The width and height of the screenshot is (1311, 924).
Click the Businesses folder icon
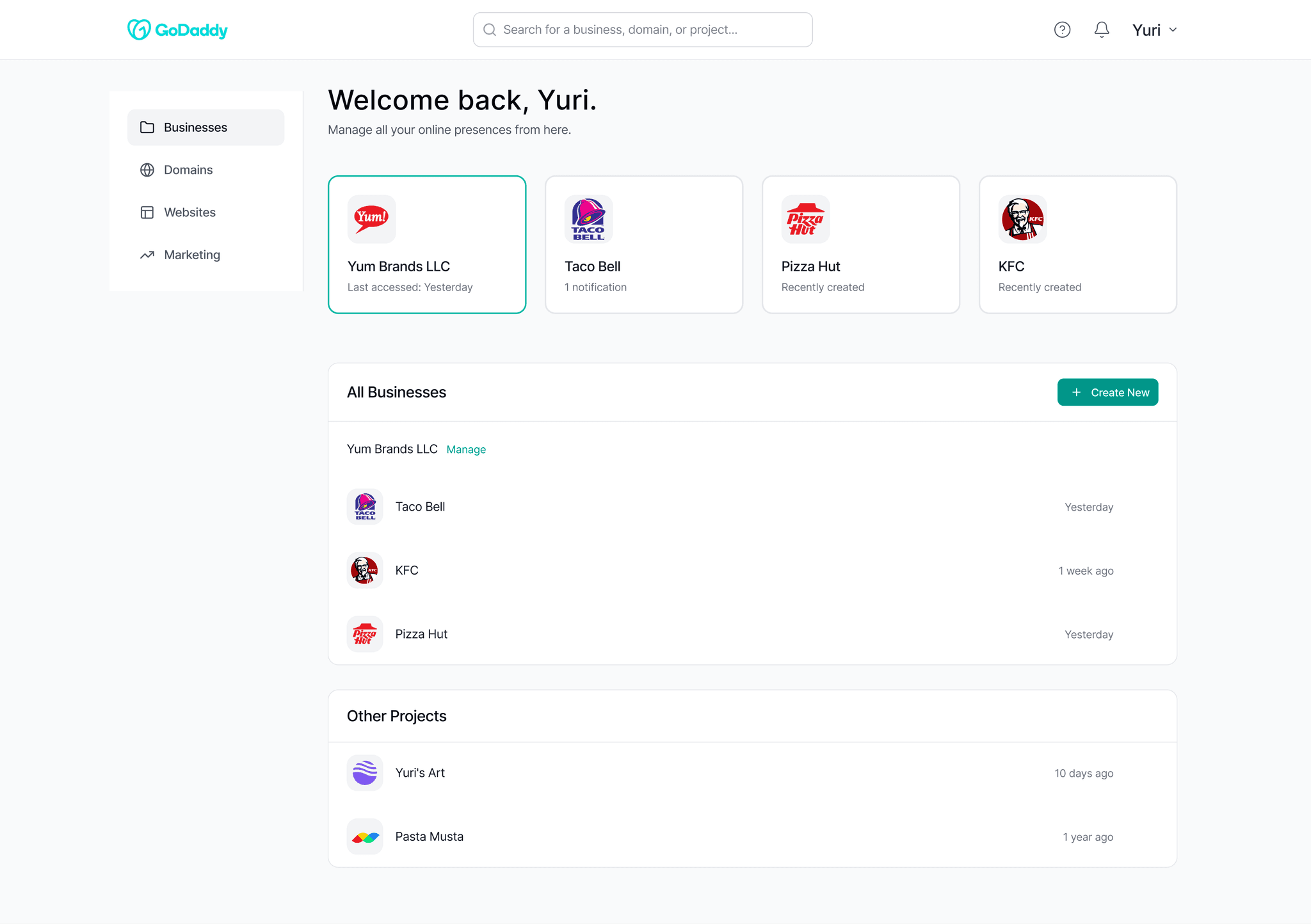click(147, 127)
